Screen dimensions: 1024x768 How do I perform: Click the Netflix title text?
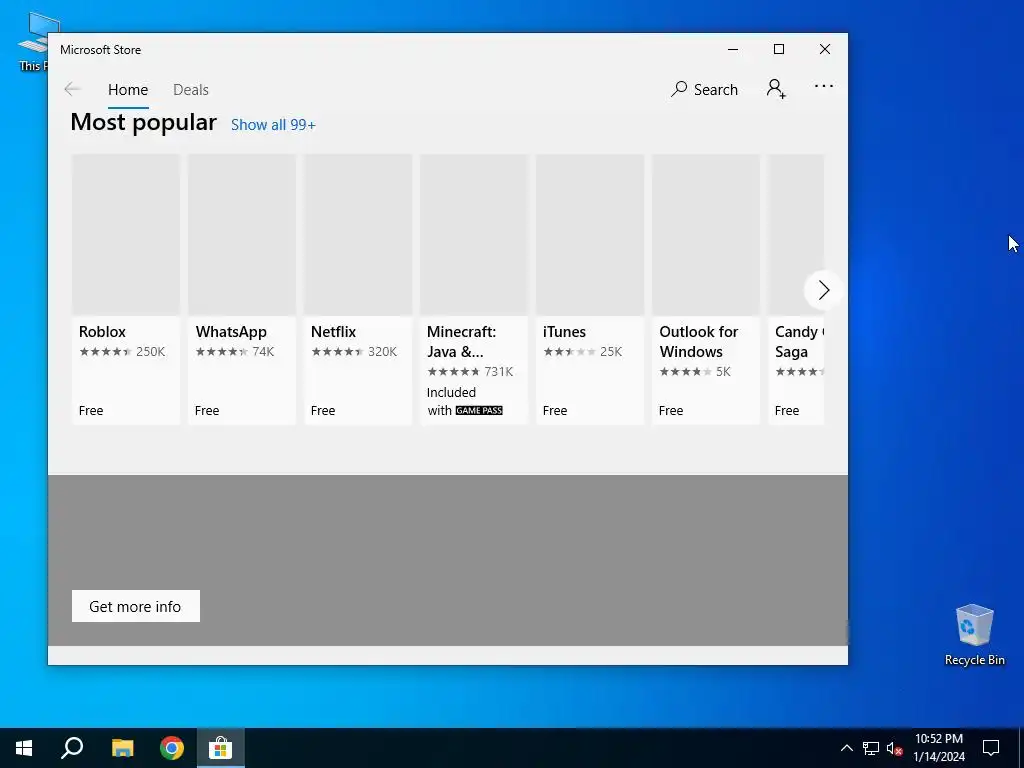(x=334, y=332)
